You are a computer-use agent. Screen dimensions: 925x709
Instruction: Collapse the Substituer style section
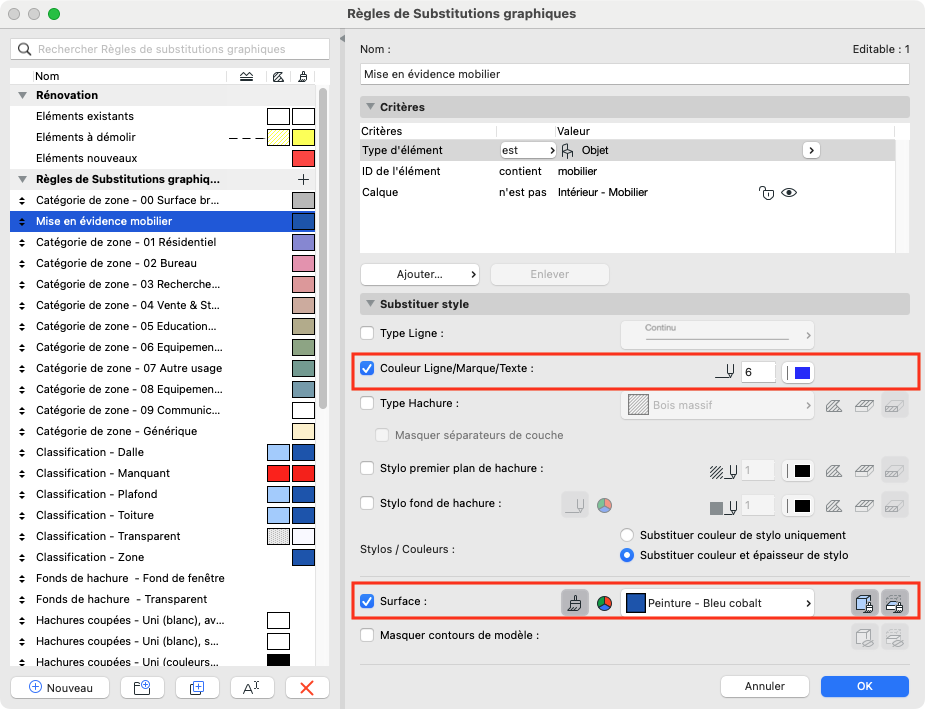[370, 304]
